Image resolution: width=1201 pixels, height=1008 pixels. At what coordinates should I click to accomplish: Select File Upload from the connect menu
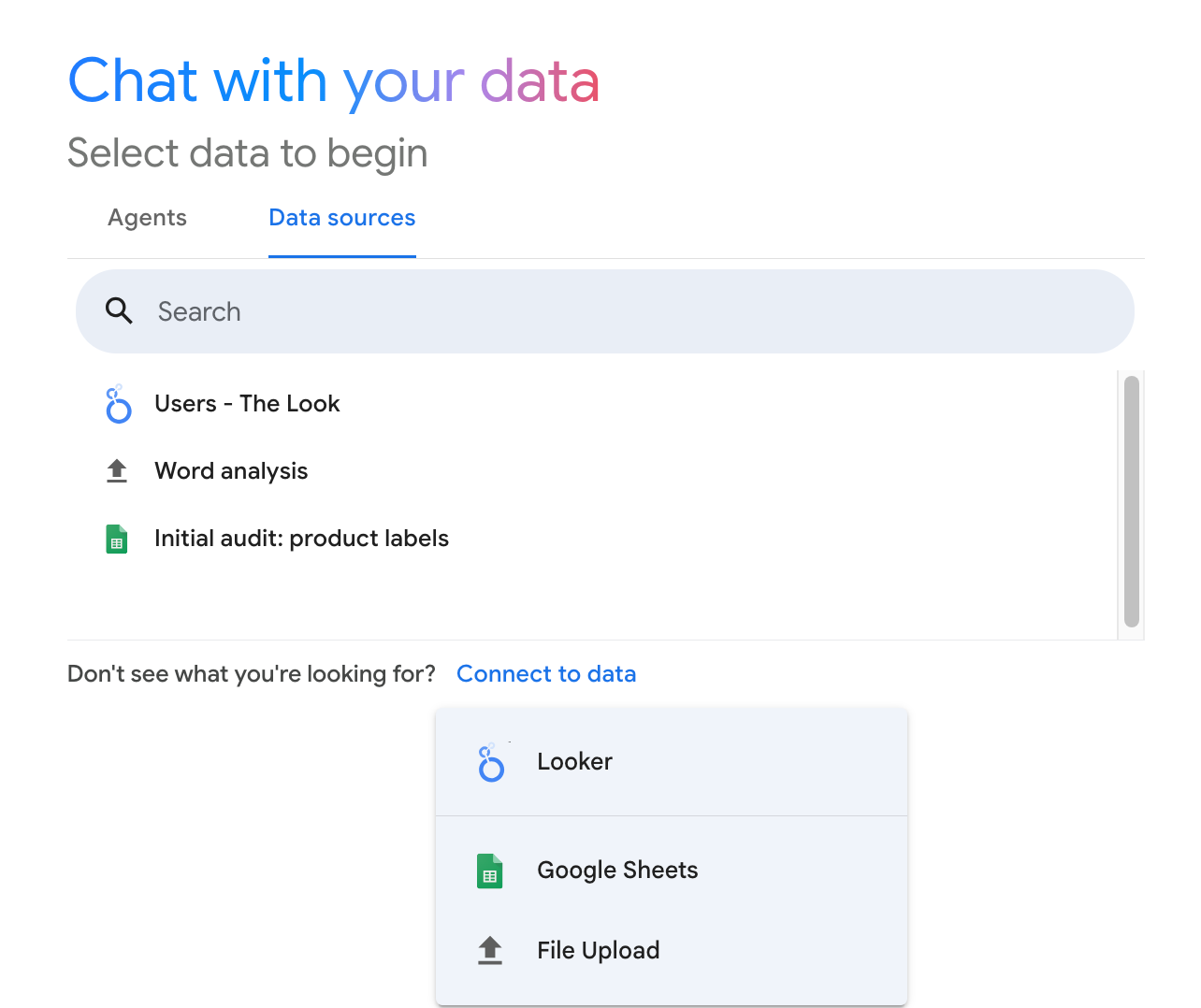coord(598,951)
